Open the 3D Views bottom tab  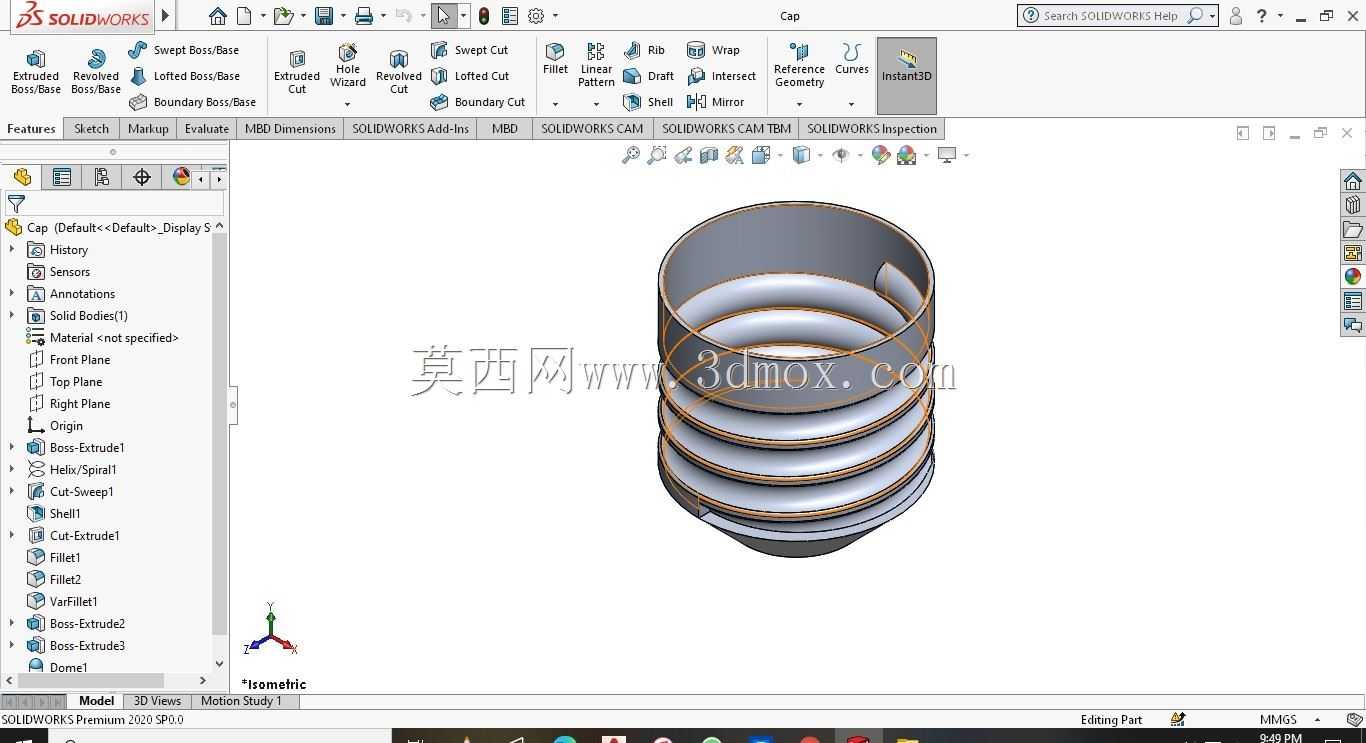point(157,701)
